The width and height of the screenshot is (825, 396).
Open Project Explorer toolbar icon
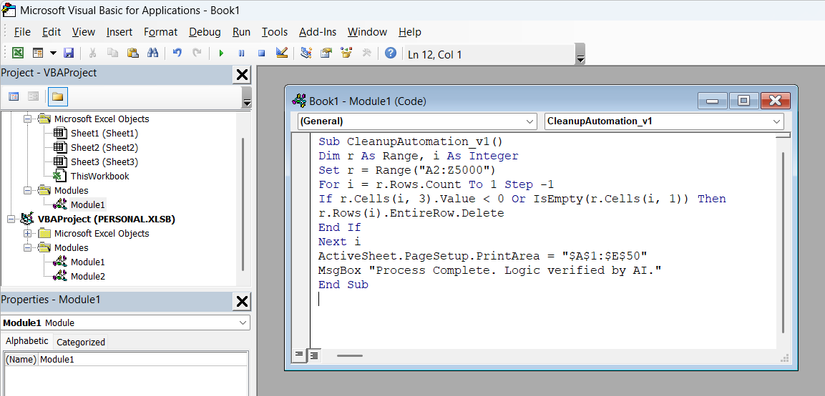pyautogui.click(x=306, y=53)
